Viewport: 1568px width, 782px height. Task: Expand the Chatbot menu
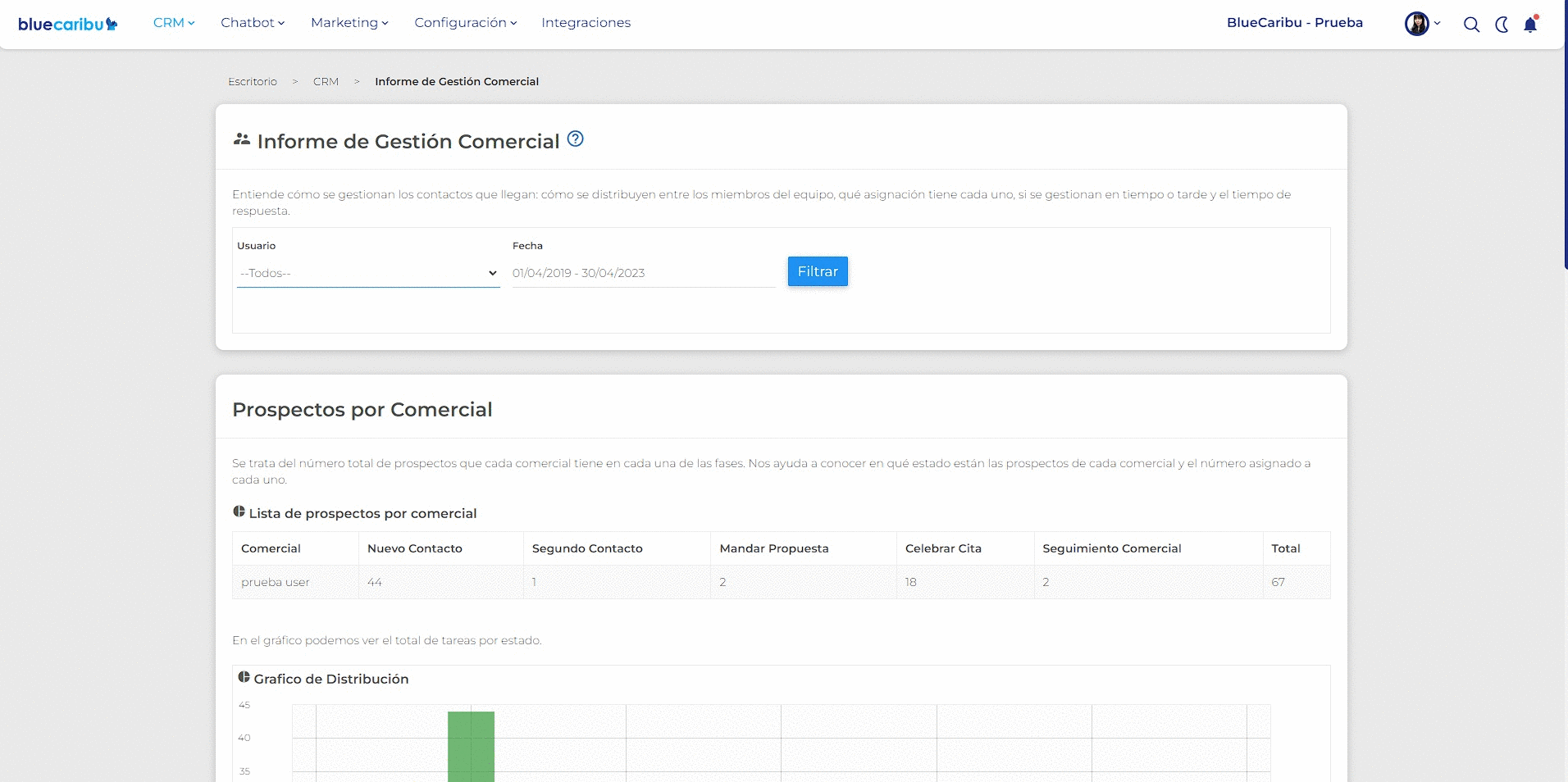coord(253,23)
